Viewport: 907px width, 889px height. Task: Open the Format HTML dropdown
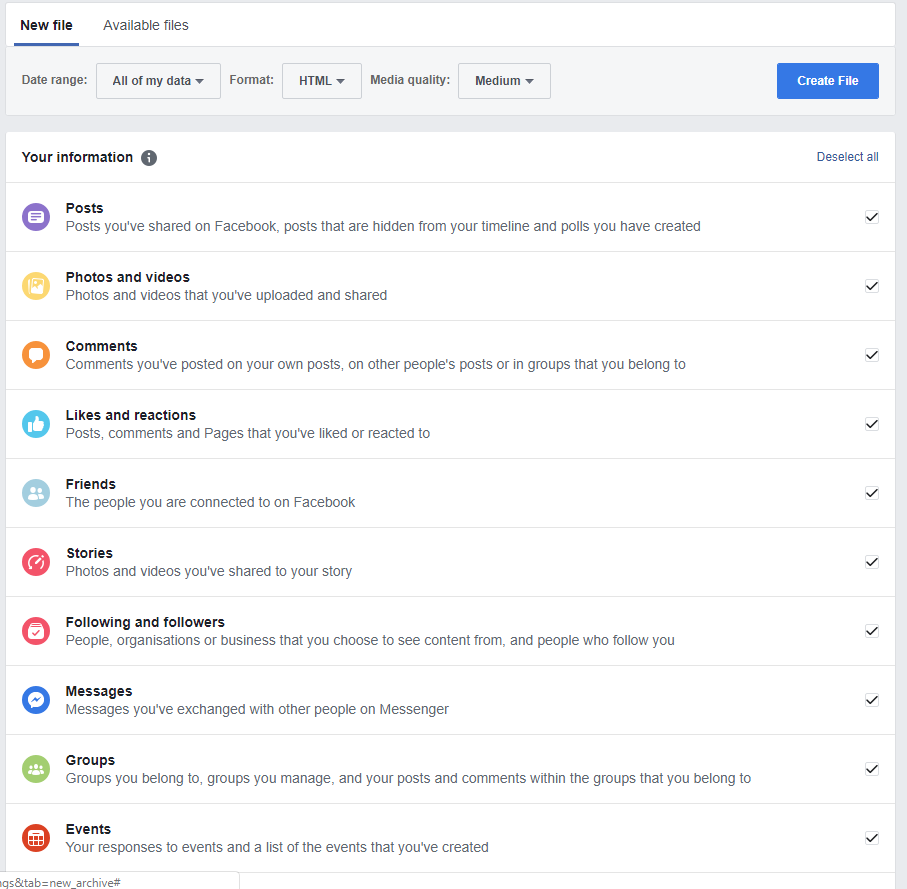pyautogui.click(x=322, y=81)
